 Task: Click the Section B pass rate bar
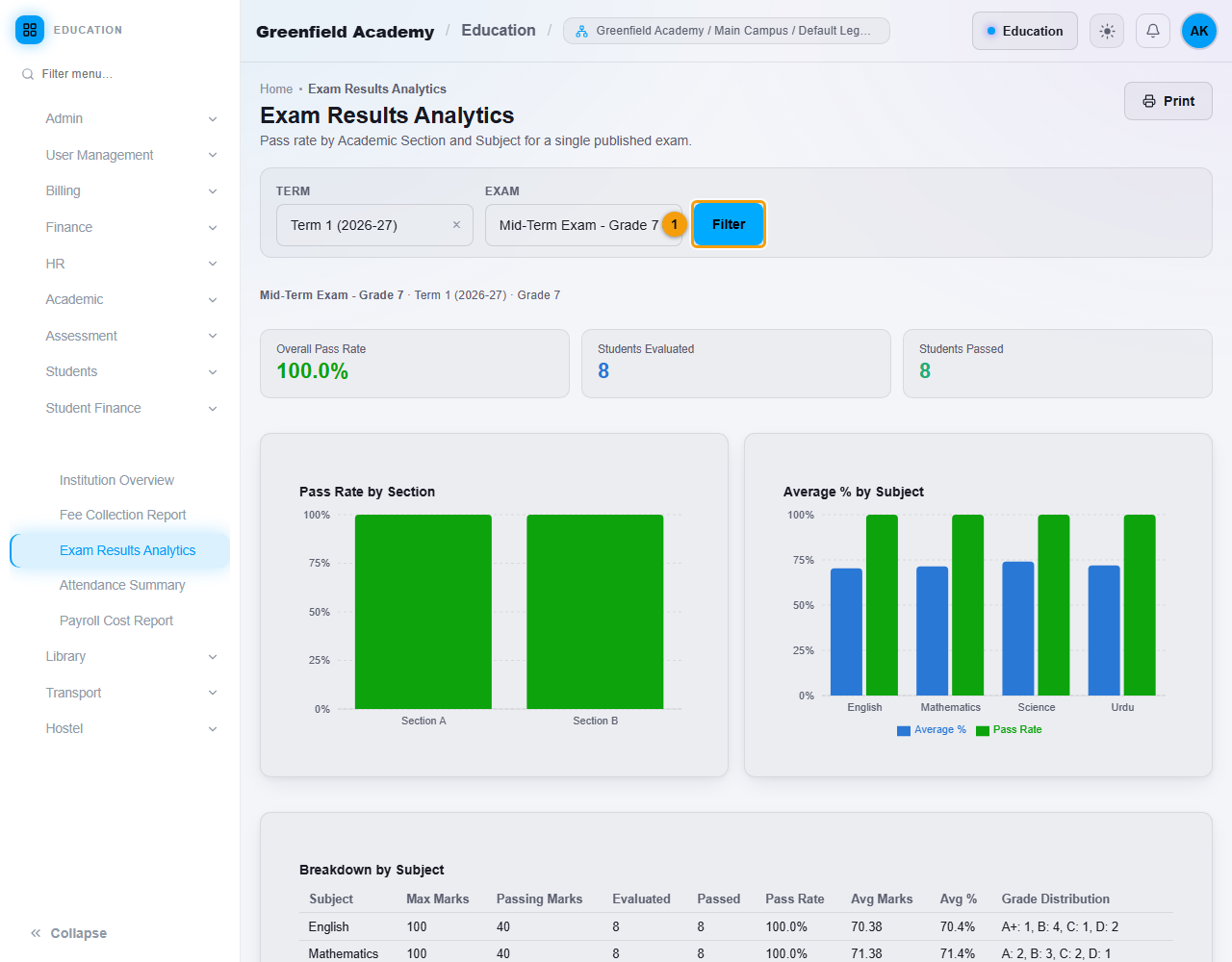[x=595, y=612]
